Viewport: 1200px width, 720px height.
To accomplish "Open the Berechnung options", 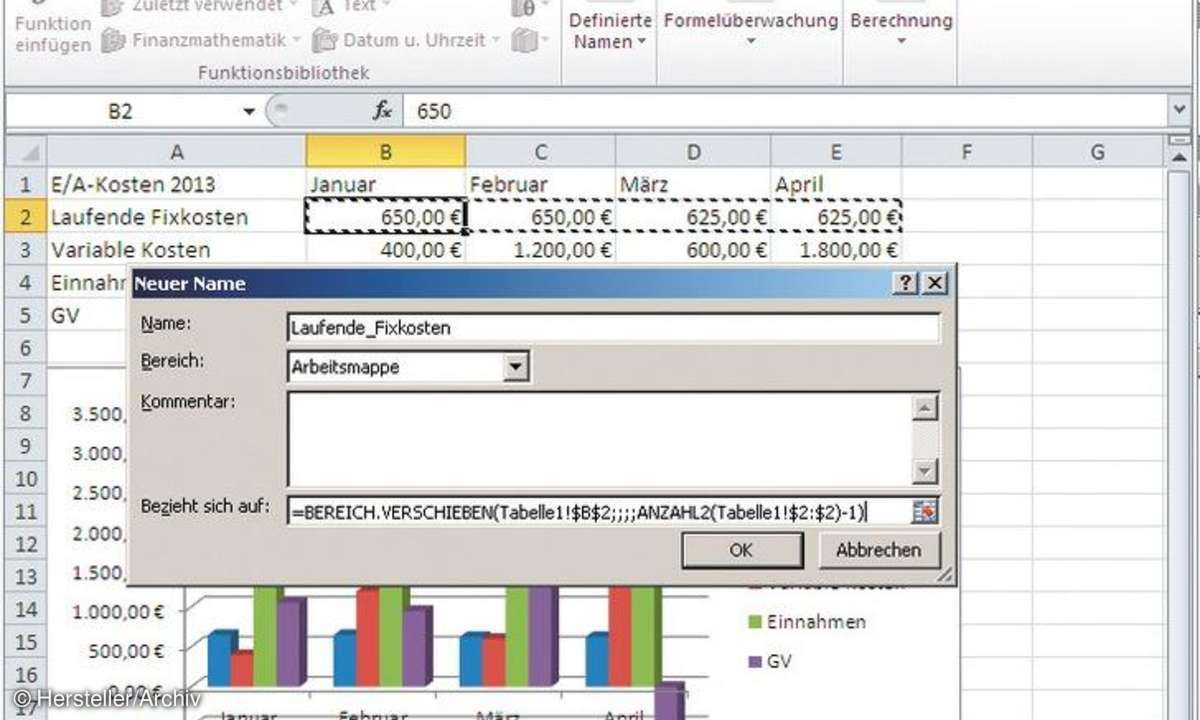I will click(900, 29).
